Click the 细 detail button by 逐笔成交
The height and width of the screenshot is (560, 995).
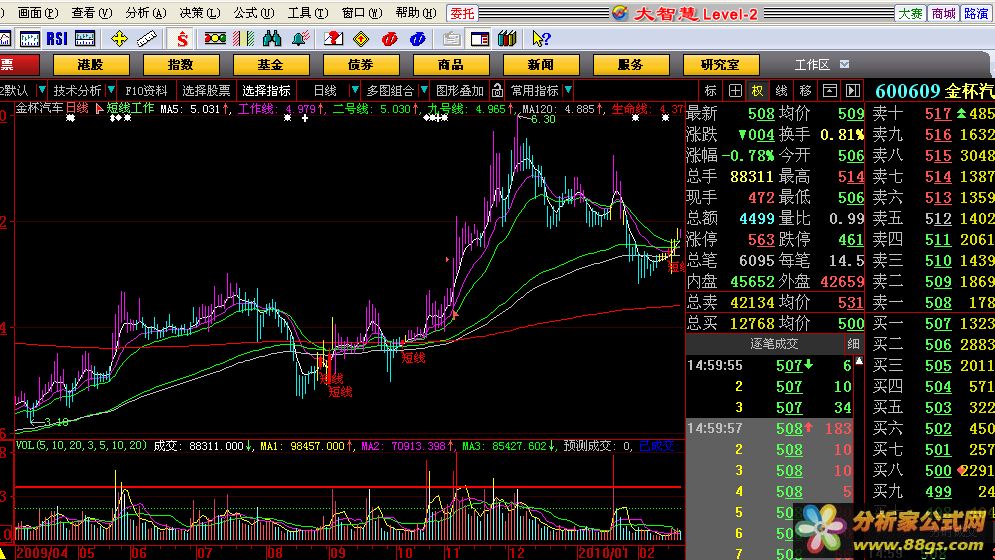[x=853, y=343]
